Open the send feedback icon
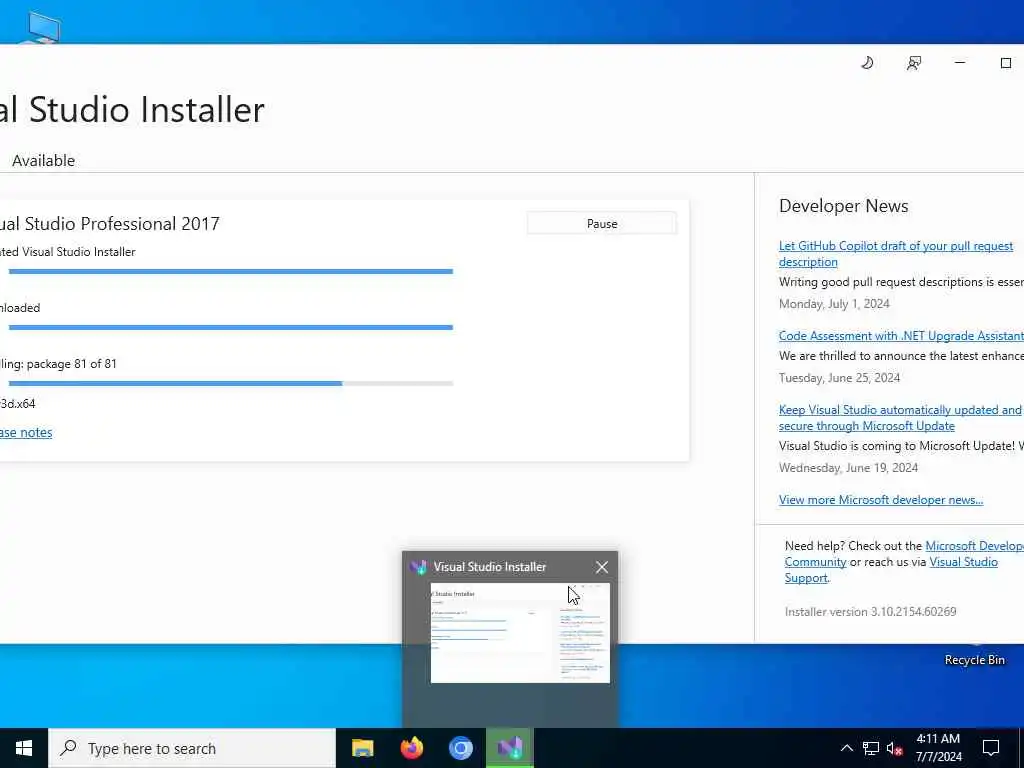1024x768 pixels. point(914,63)
